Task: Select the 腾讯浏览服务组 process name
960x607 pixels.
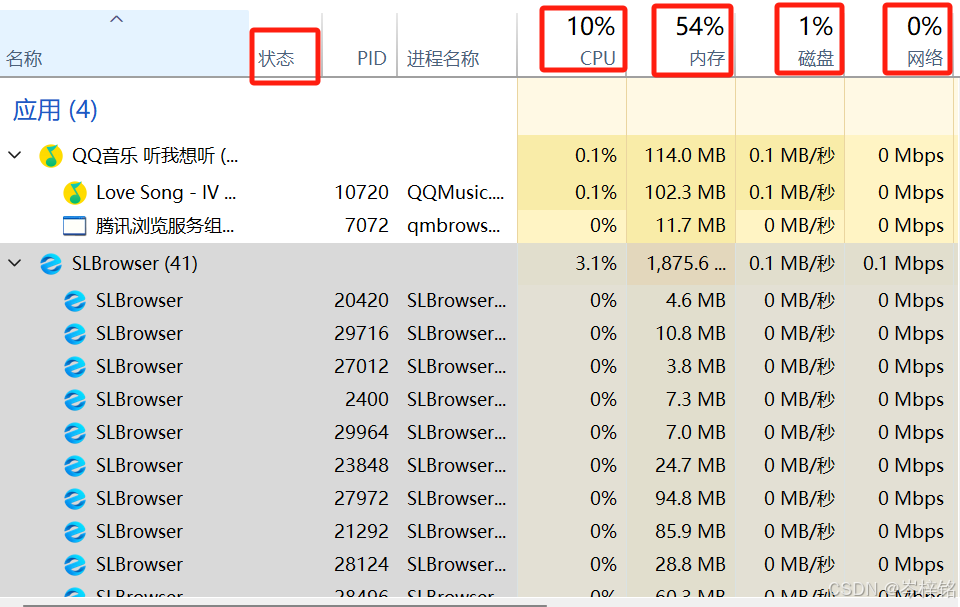Action: coord(165,226)
